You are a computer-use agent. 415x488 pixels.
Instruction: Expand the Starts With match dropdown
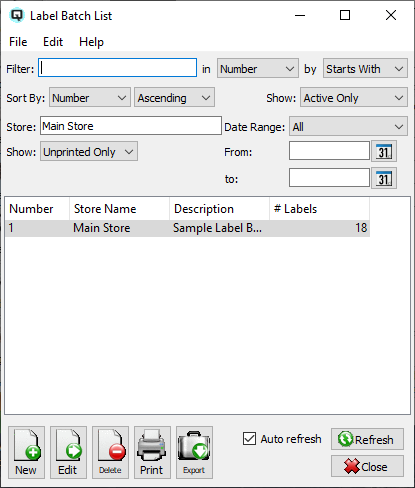[x=365, y=69]
